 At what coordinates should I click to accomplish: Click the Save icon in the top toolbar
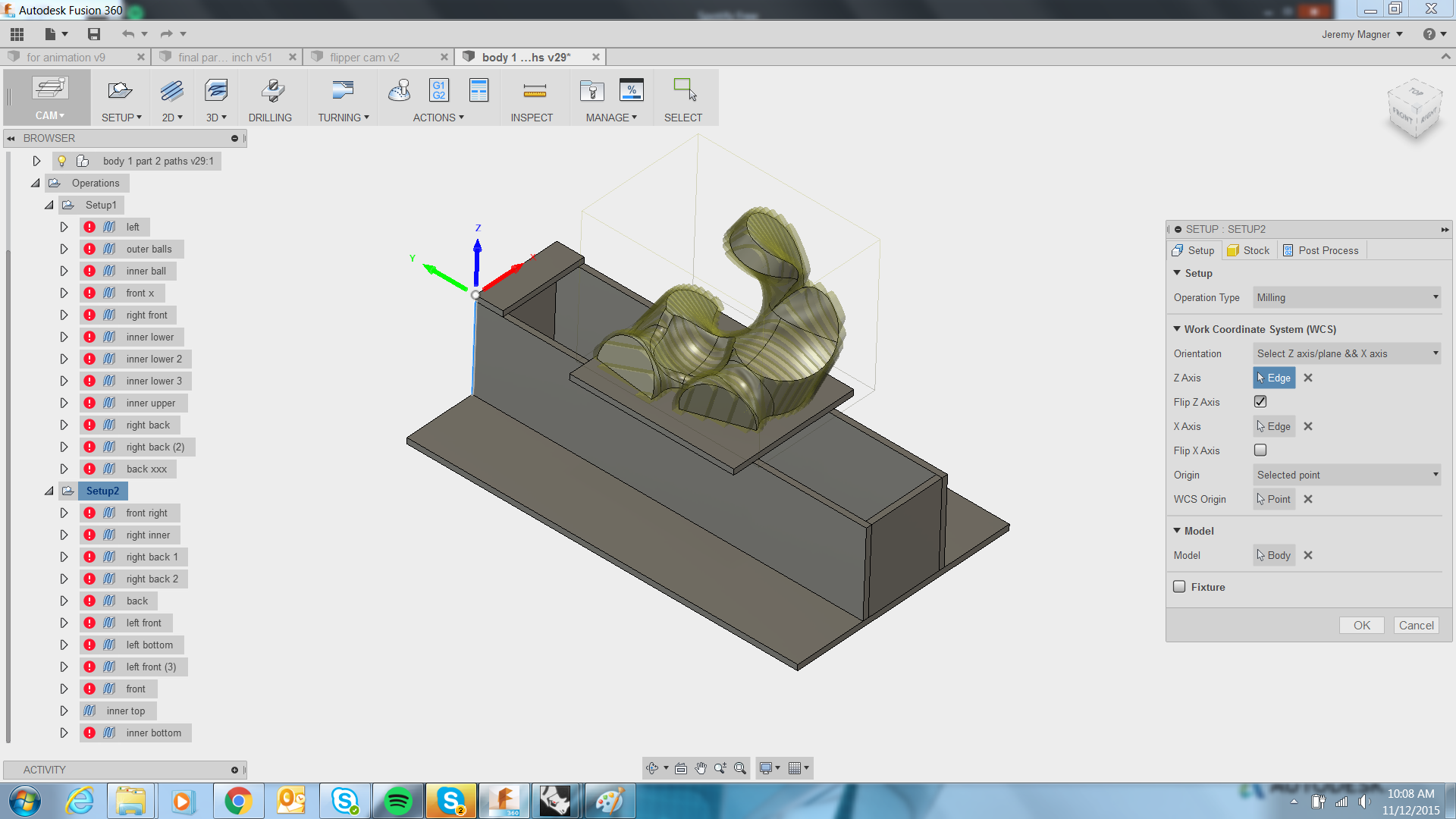point(94,34)
